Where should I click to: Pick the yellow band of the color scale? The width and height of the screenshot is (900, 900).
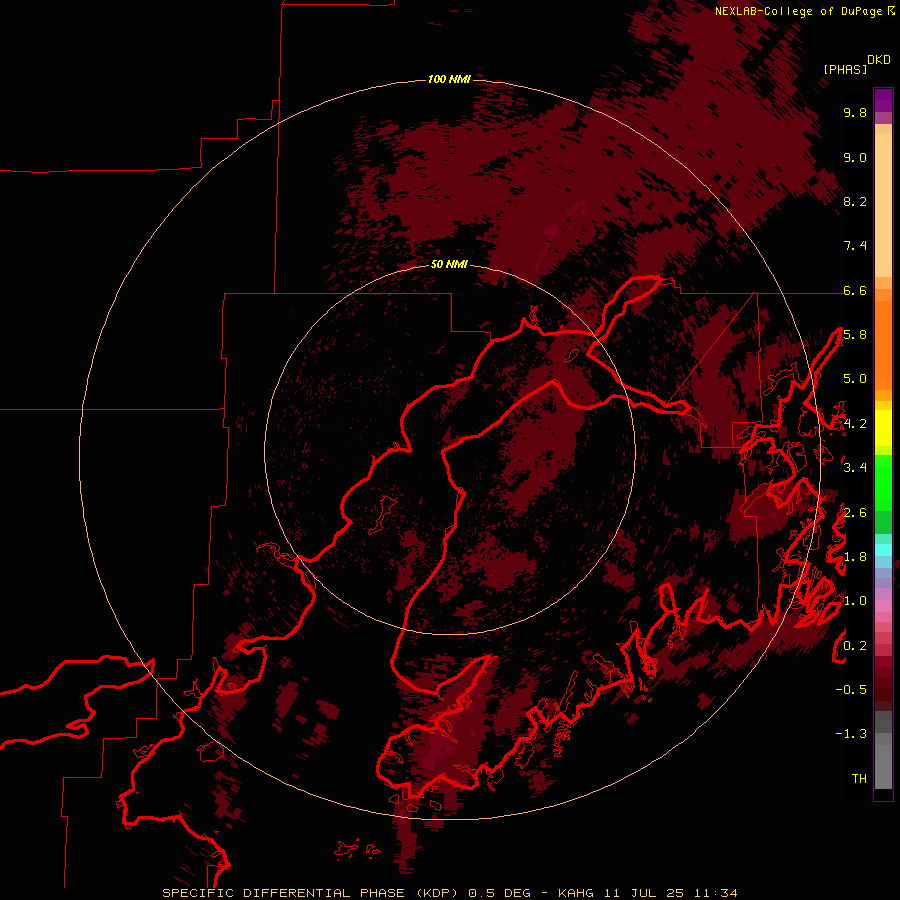click(x=883, y=427)
